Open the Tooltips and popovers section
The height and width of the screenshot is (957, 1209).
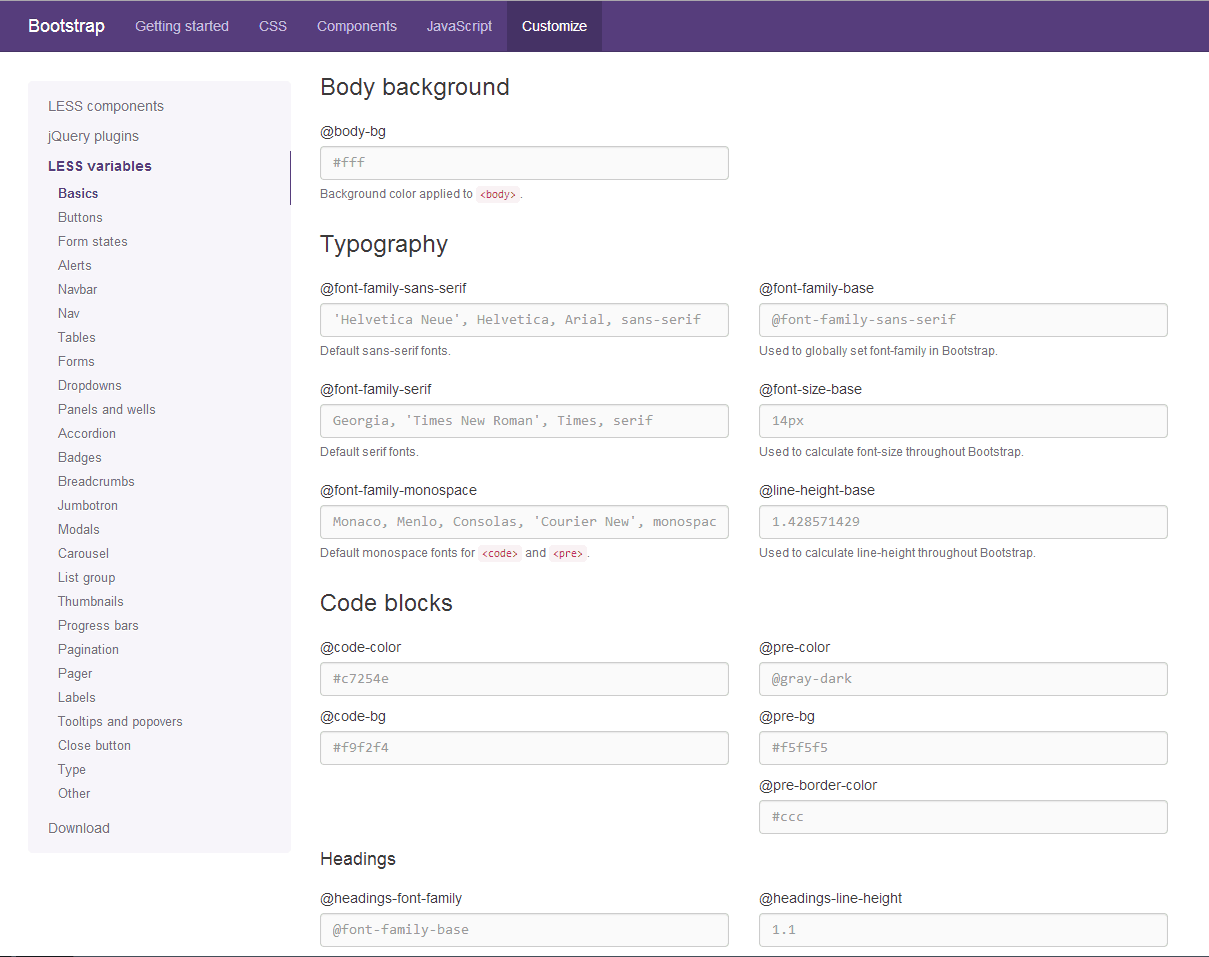pos(120,721)
